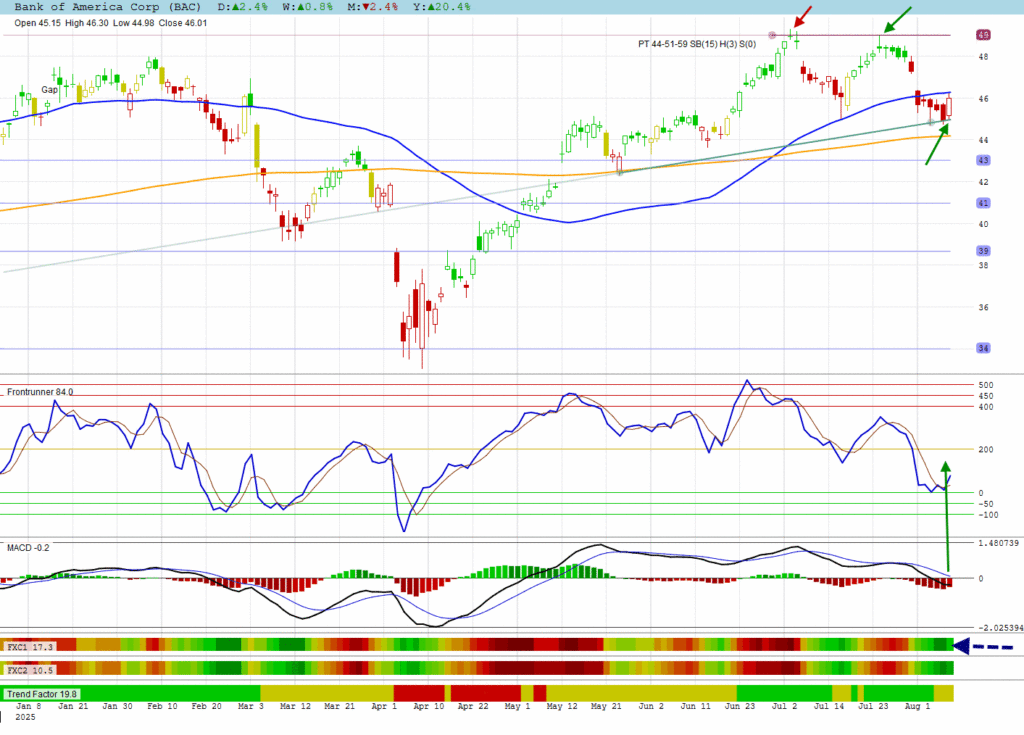Click the Jan 8 date label
The width and height of the screenshot is (1024, 735).
coord(29,706)
